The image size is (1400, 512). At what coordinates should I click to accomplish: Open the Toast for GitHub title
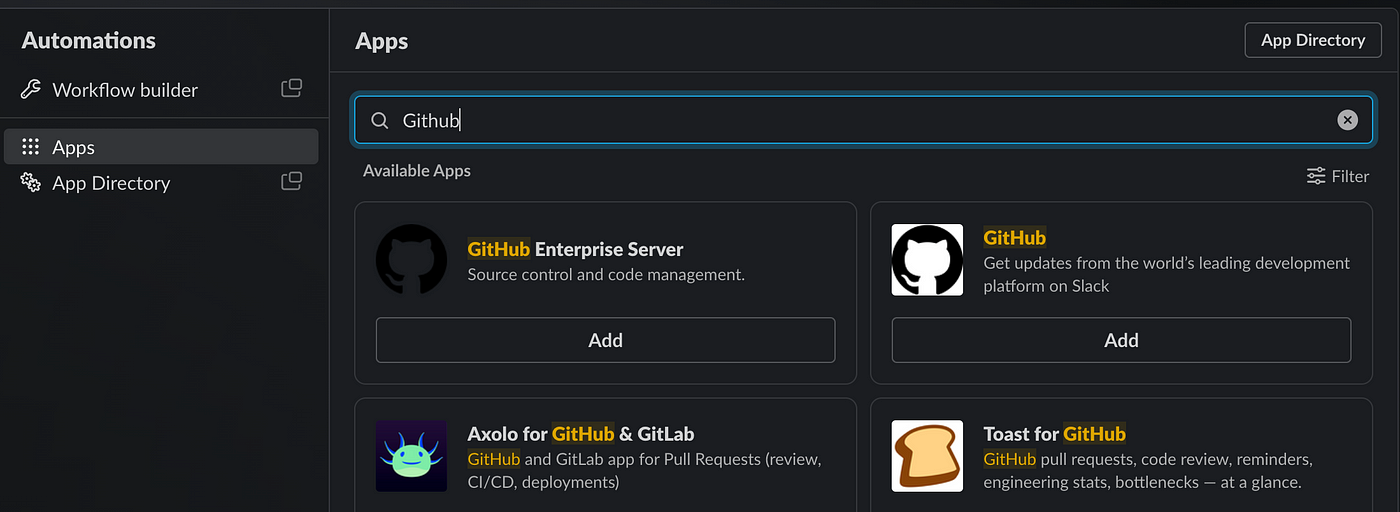[1055, 434]
